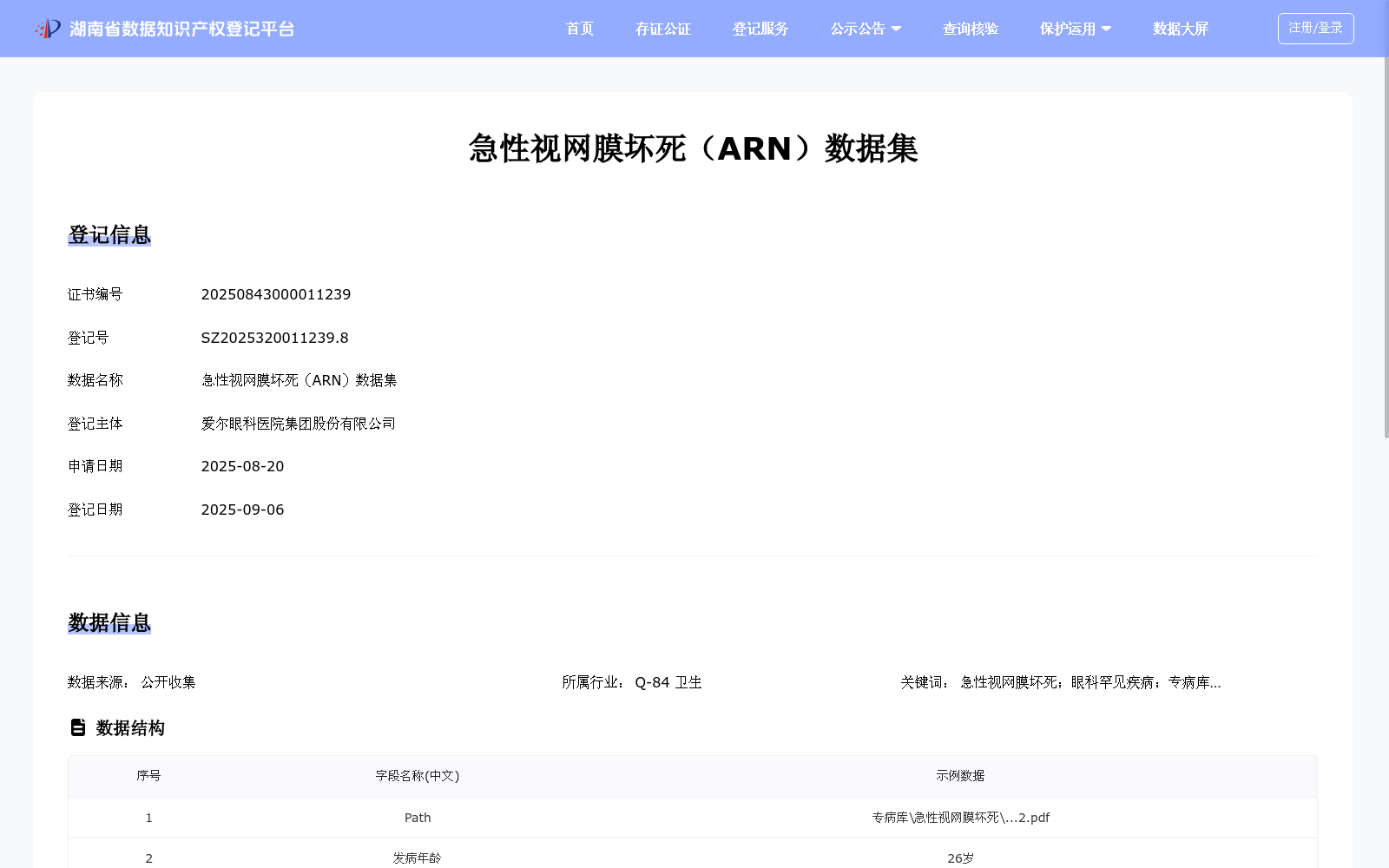
Task: Click registrant 爱尔眼科医院集团股份有限公司
Action: [x=299, y=424]
